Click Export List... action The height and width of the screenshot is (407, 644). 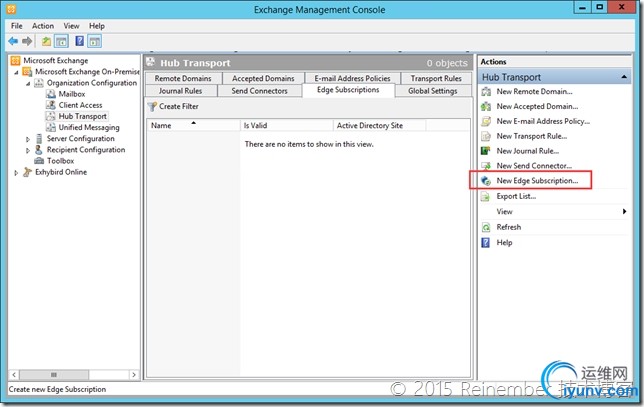point(516,196)
